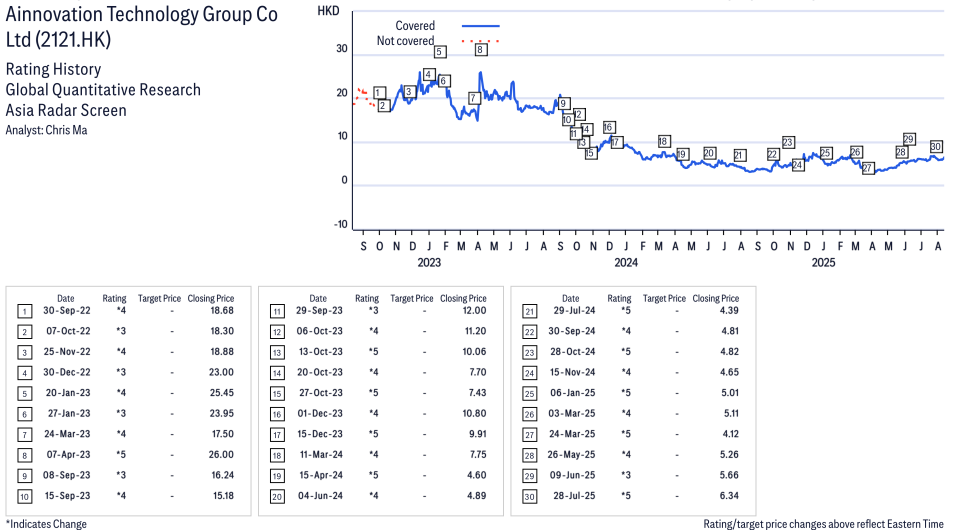Viewport: 955px width, 530px height.
Task: Click chart marker 5 above the January 2023 peak
Action: point(440,52)
